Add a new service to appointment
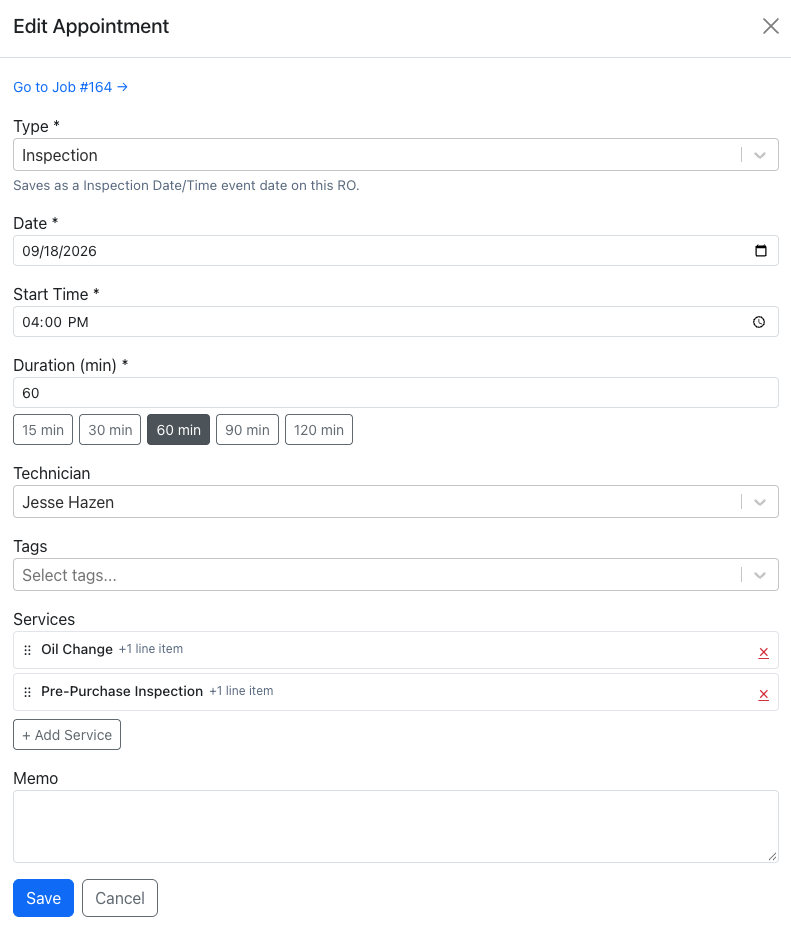791x925 pixels. (67, 734)
